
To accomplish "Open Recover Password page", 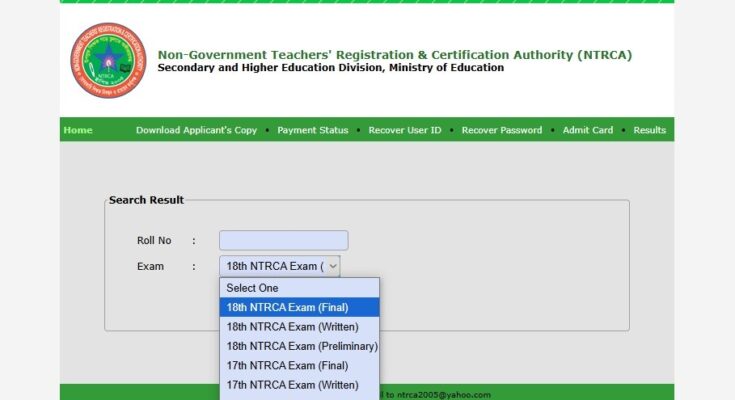I will pos(502,130).
